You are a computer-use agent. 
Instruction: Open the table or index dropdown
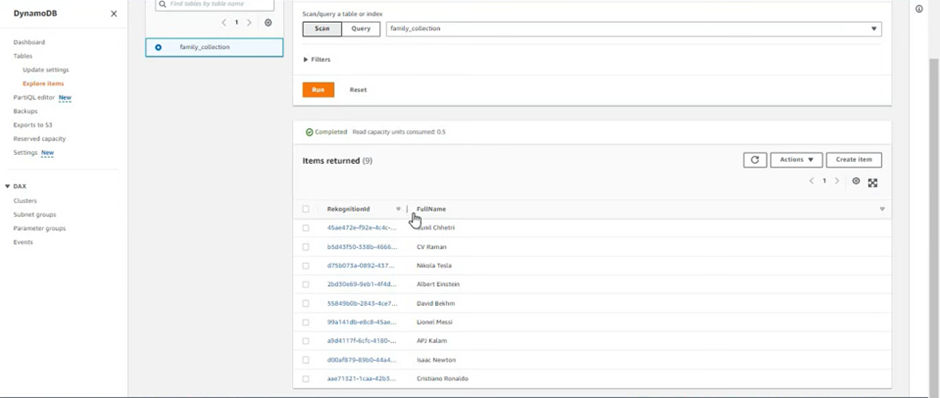634,29
